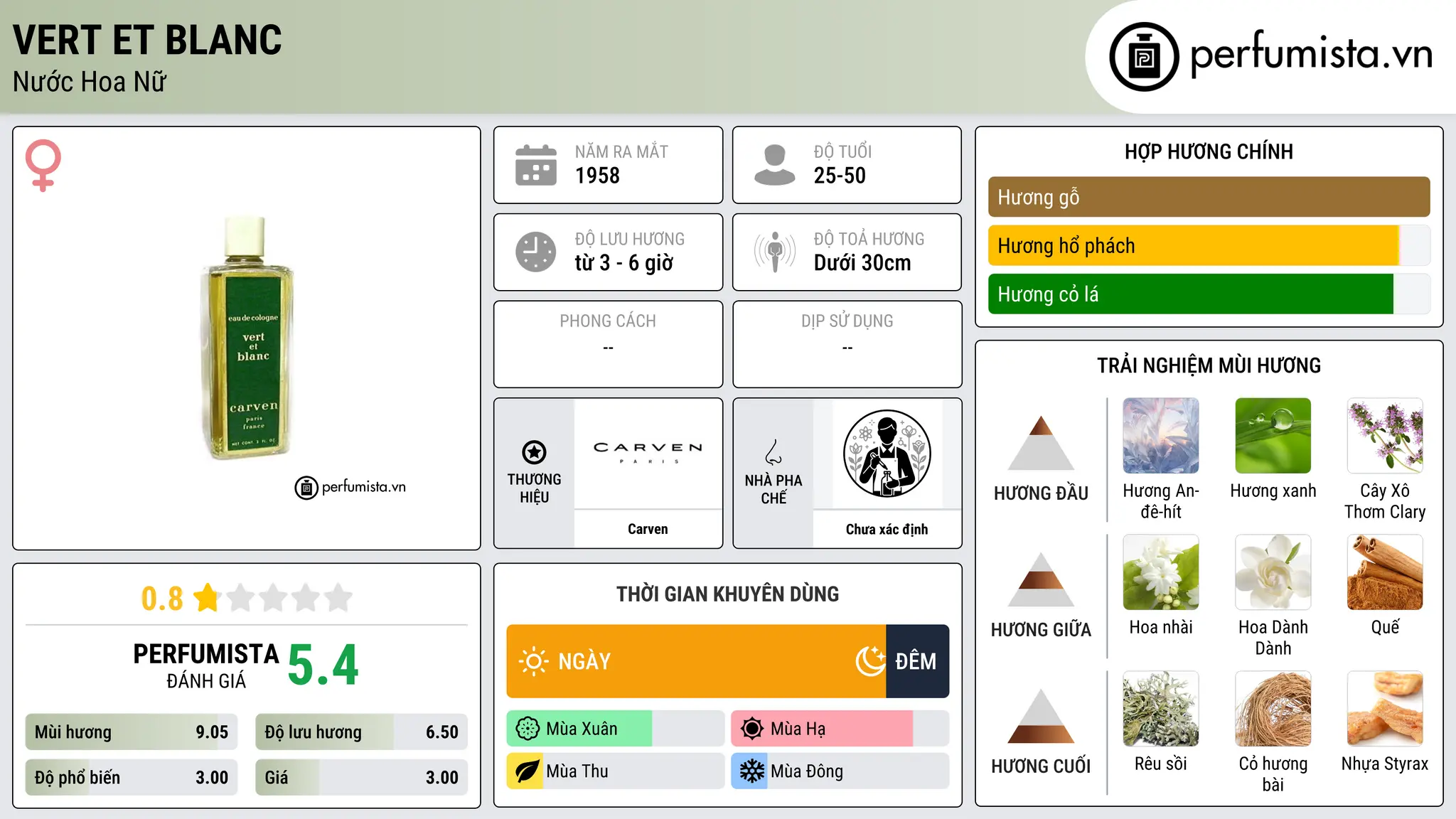Click the Nước Hoa Nữ subtitle
The image size is (1456, 819).
90,82
